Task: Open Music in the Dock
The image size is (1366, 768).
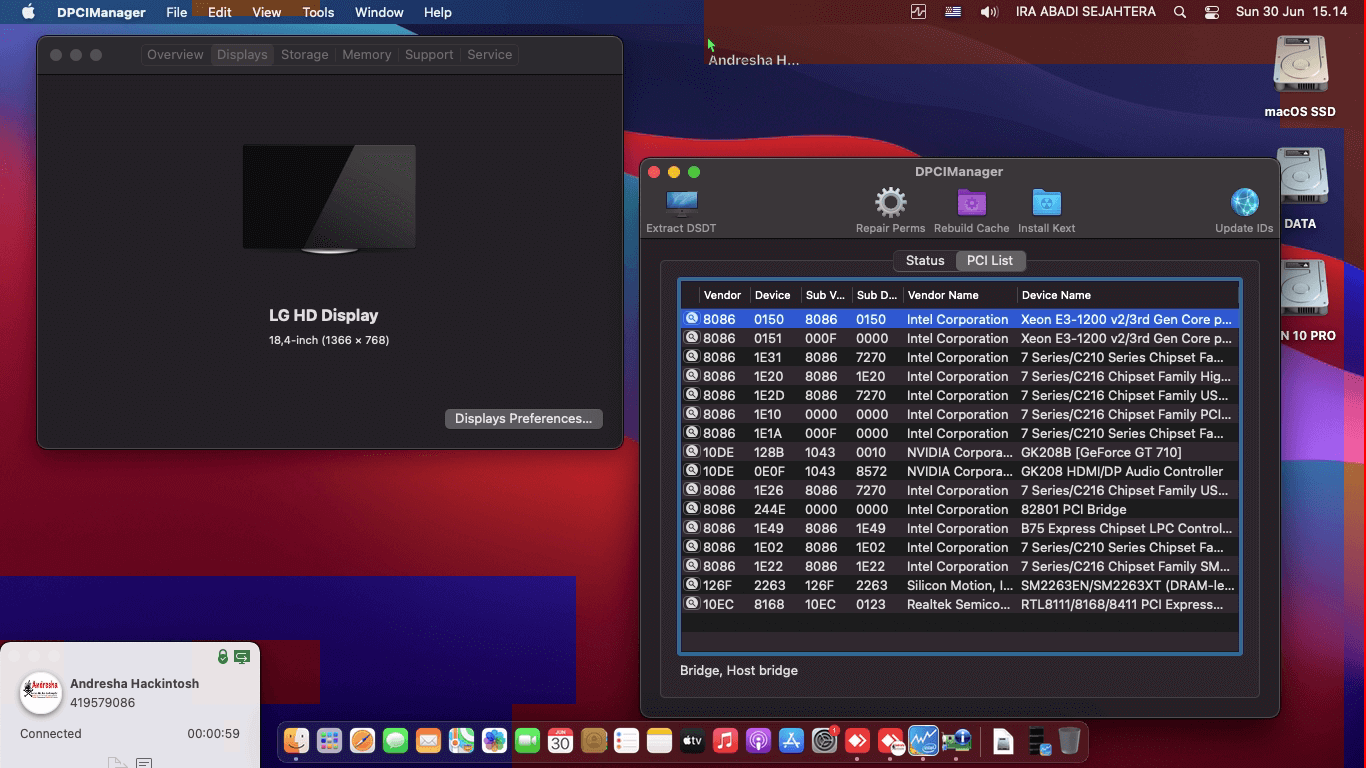Action: coord(725,741)
